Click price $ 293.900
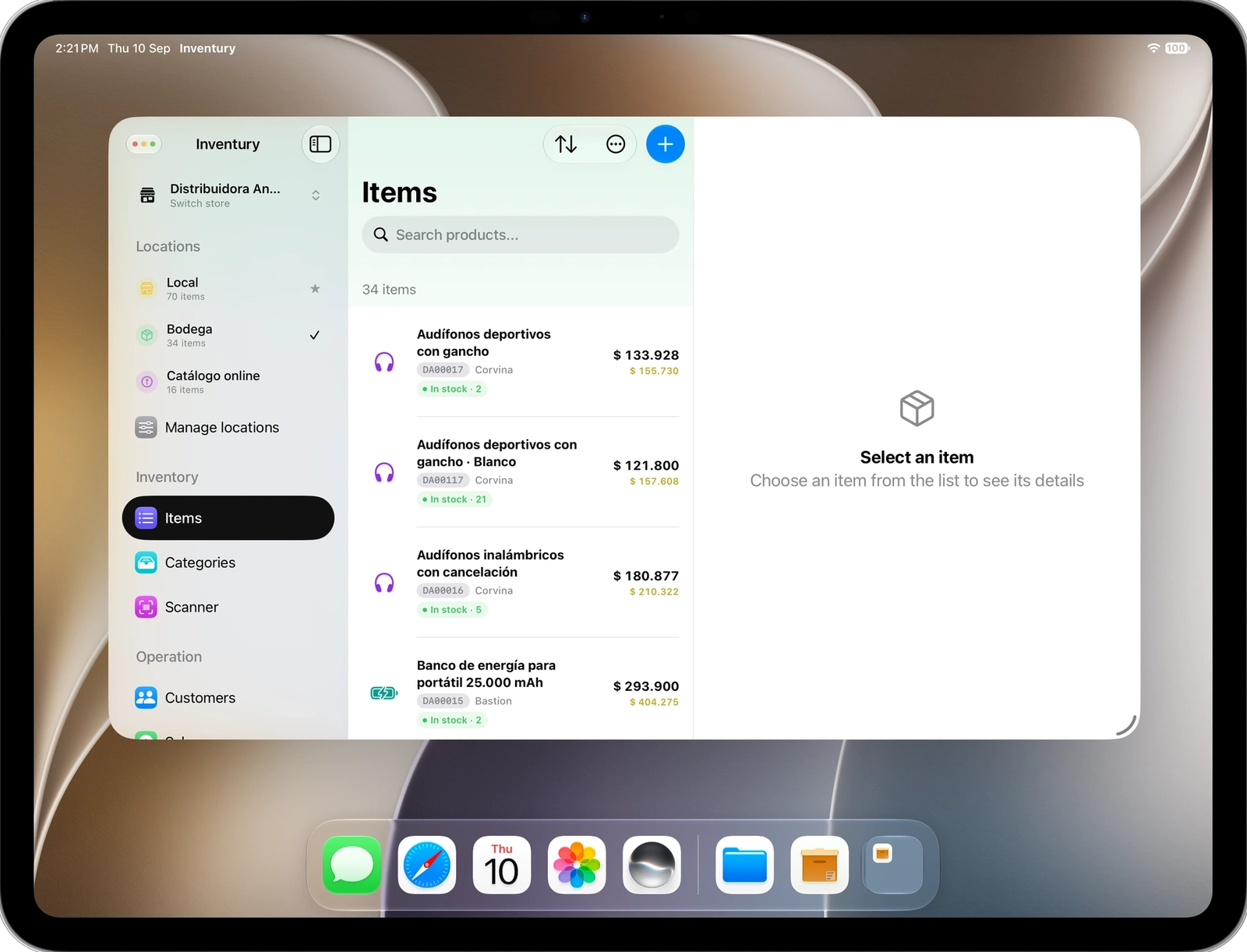Viewport: 1247px width, 952px height. (x=646, y=686)
